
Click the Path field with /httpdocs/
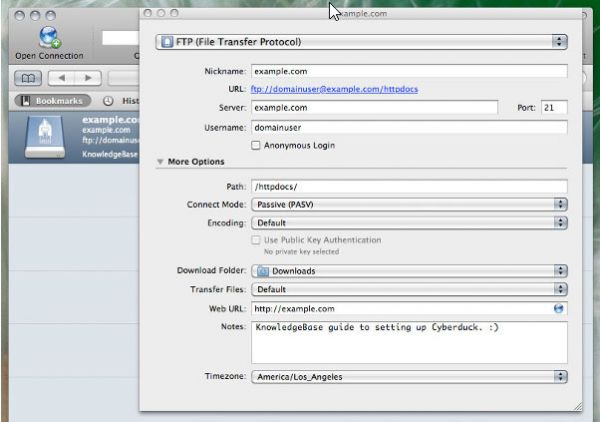pyautogui.click(x=409, y=187)
